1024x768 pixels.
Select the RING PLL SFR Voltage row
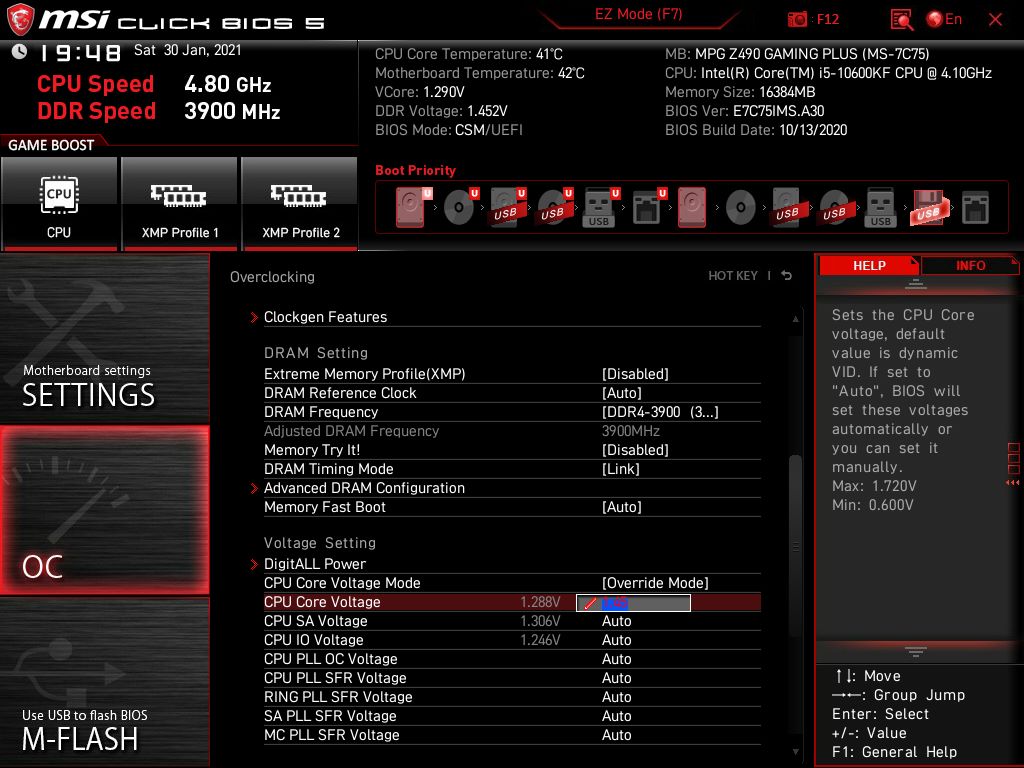click(x=512, y=697)
